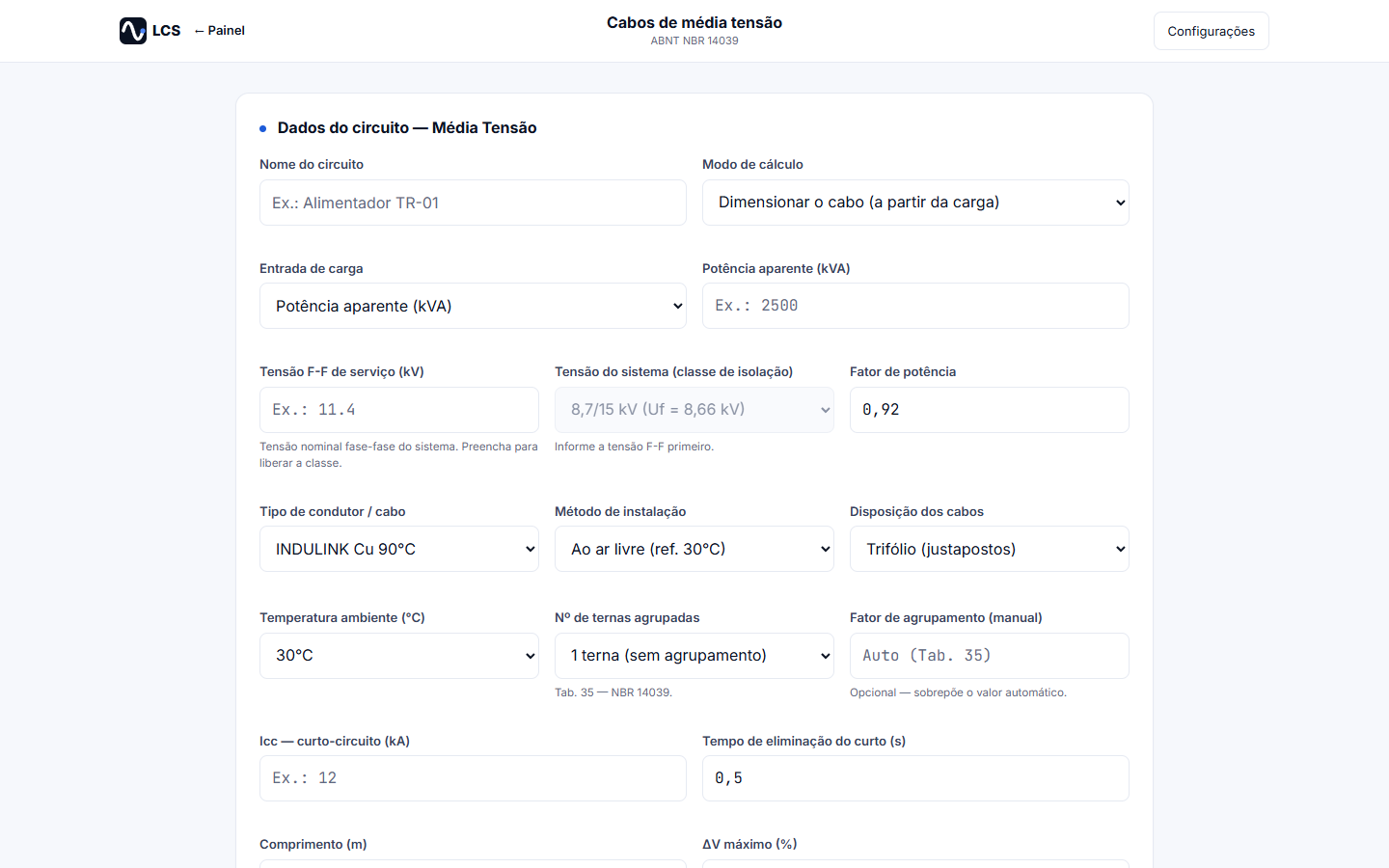Focus the Nome do circuito field
Image resolution: width=1389 pixels, height=868 pixels.
tap(473, 203)
